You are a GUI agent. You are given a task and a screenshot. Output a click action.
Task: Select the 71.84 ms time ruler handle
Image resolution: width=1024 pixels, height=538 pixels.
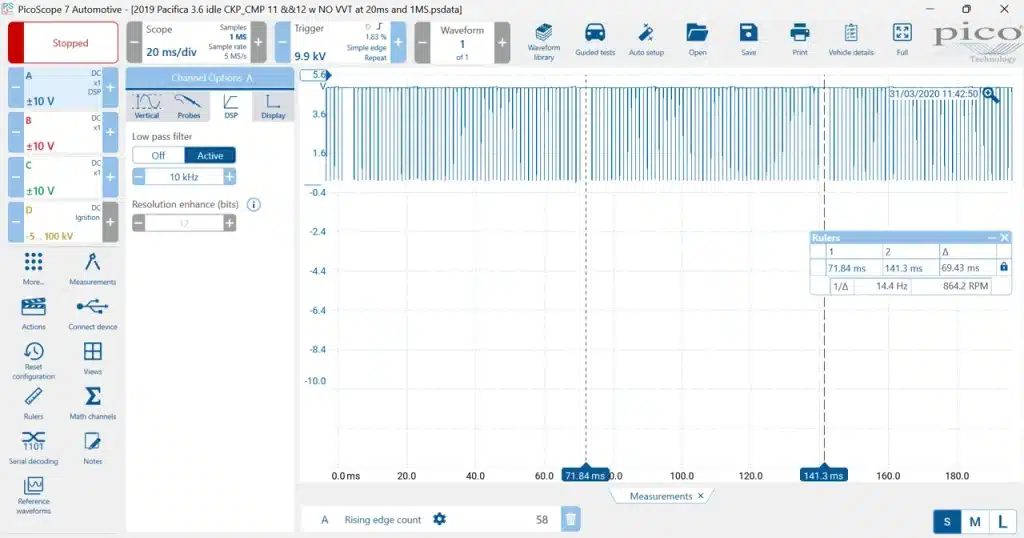[585, 475]
